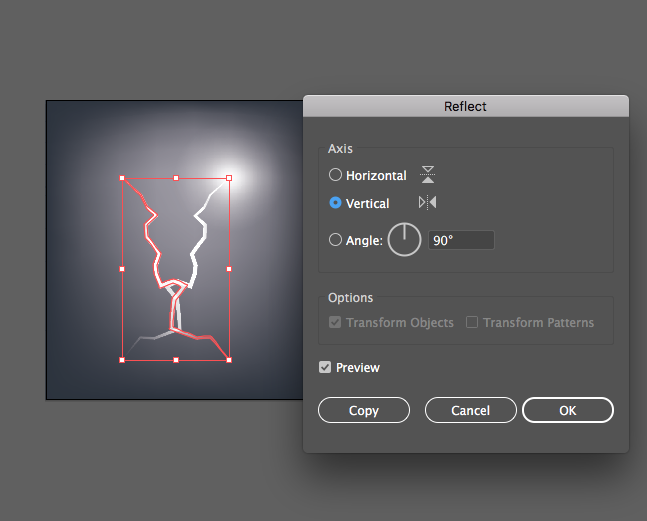Confirm reflection with OK button
The width and height of the screenshot is (647, 521).
568,410
